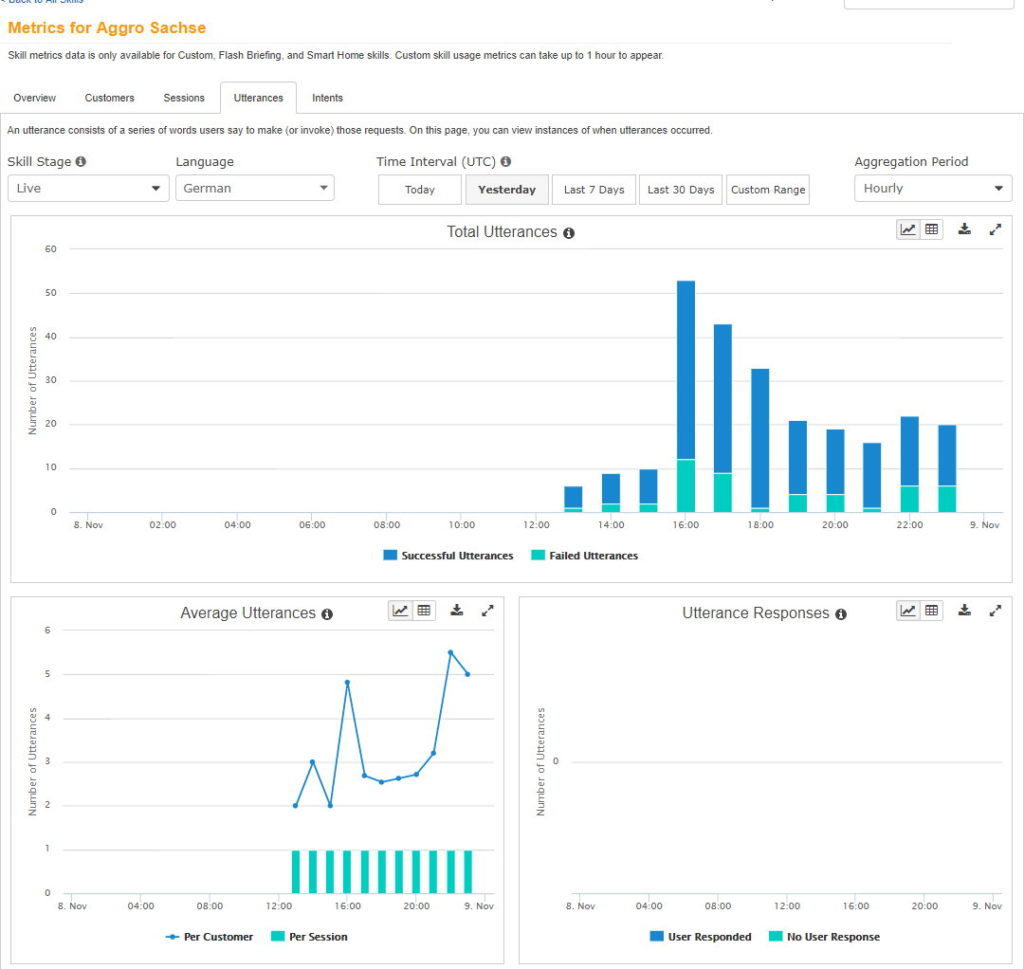Show Total Utterances as table view
The image size is (1024, 969).
931,229
